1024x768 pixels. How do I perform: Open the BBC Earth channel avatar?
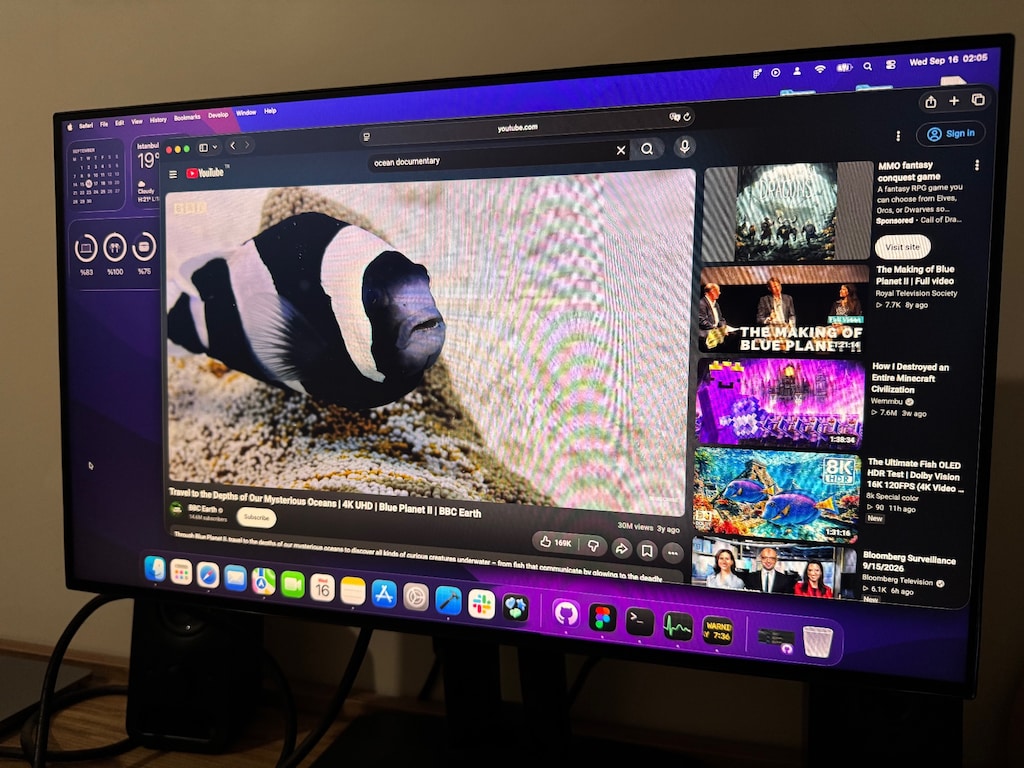[176, 509]
